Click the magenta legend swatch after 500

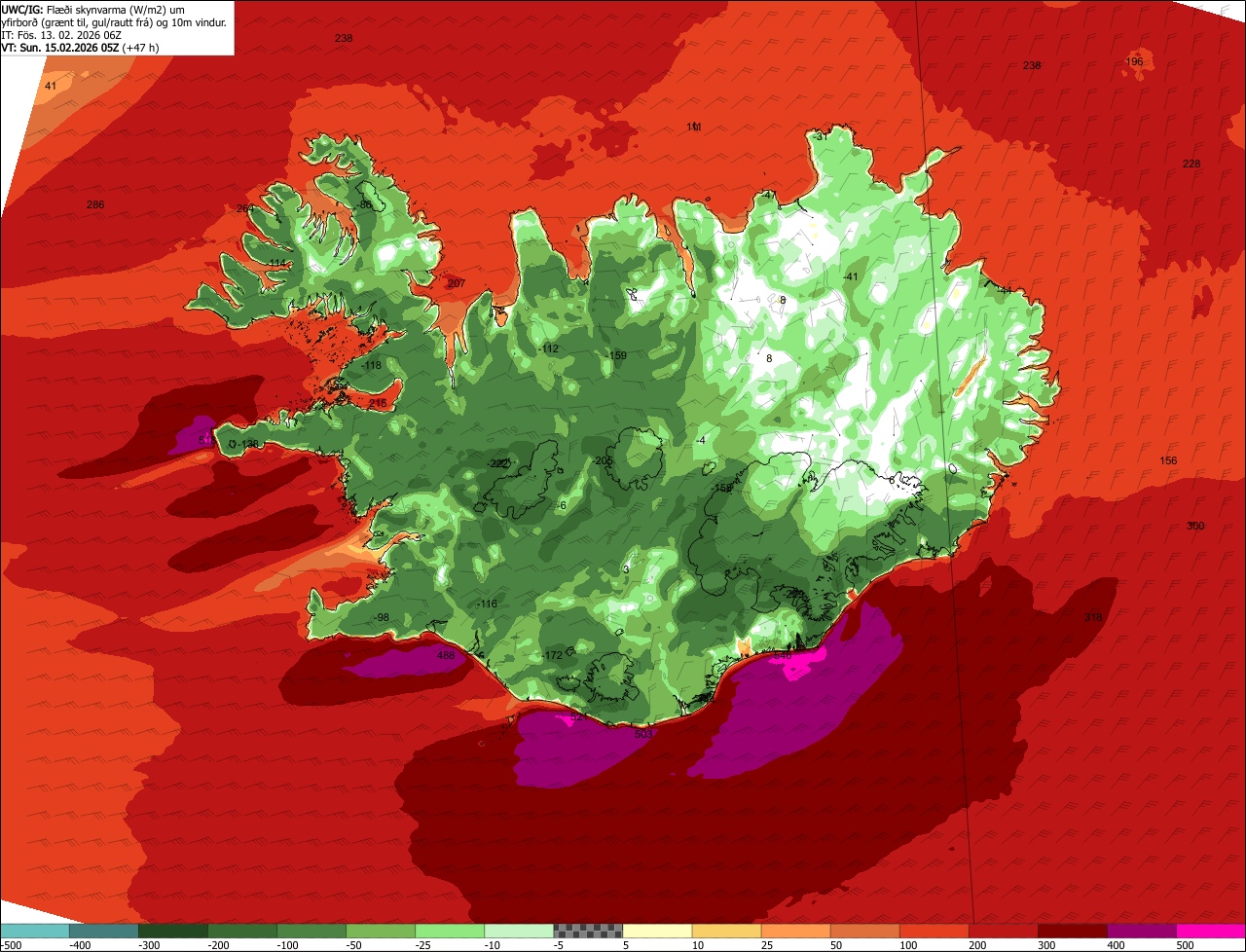point(1211,931)
